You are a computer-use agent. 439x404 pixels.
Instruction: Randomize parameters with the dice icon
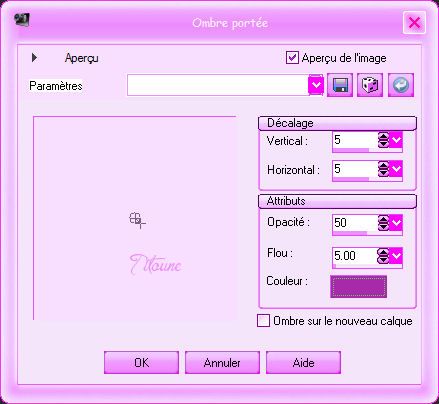(370, 85)
